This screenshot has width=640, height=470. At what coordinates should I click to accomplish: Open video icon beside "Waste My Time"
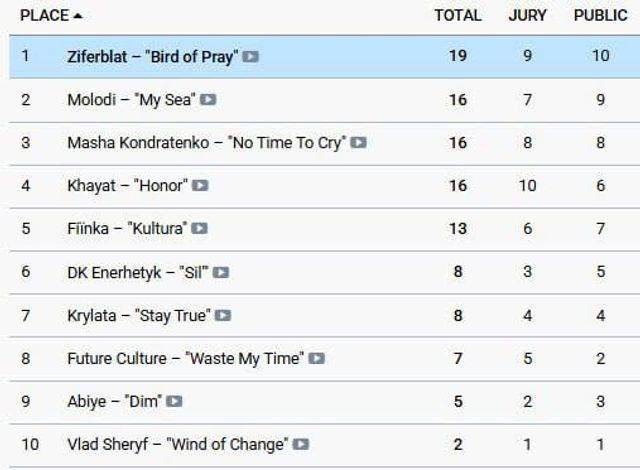click(x=316, y=358)
